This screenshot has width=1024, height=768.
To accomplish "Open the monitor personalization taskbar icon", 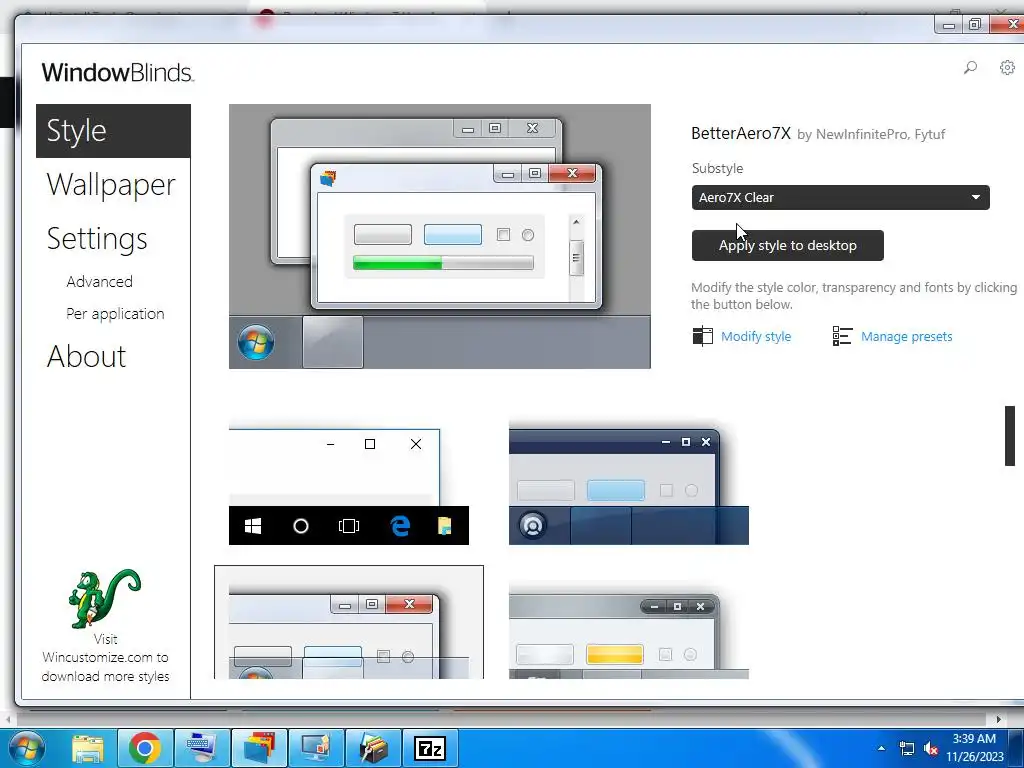I will tap(316, 748).
